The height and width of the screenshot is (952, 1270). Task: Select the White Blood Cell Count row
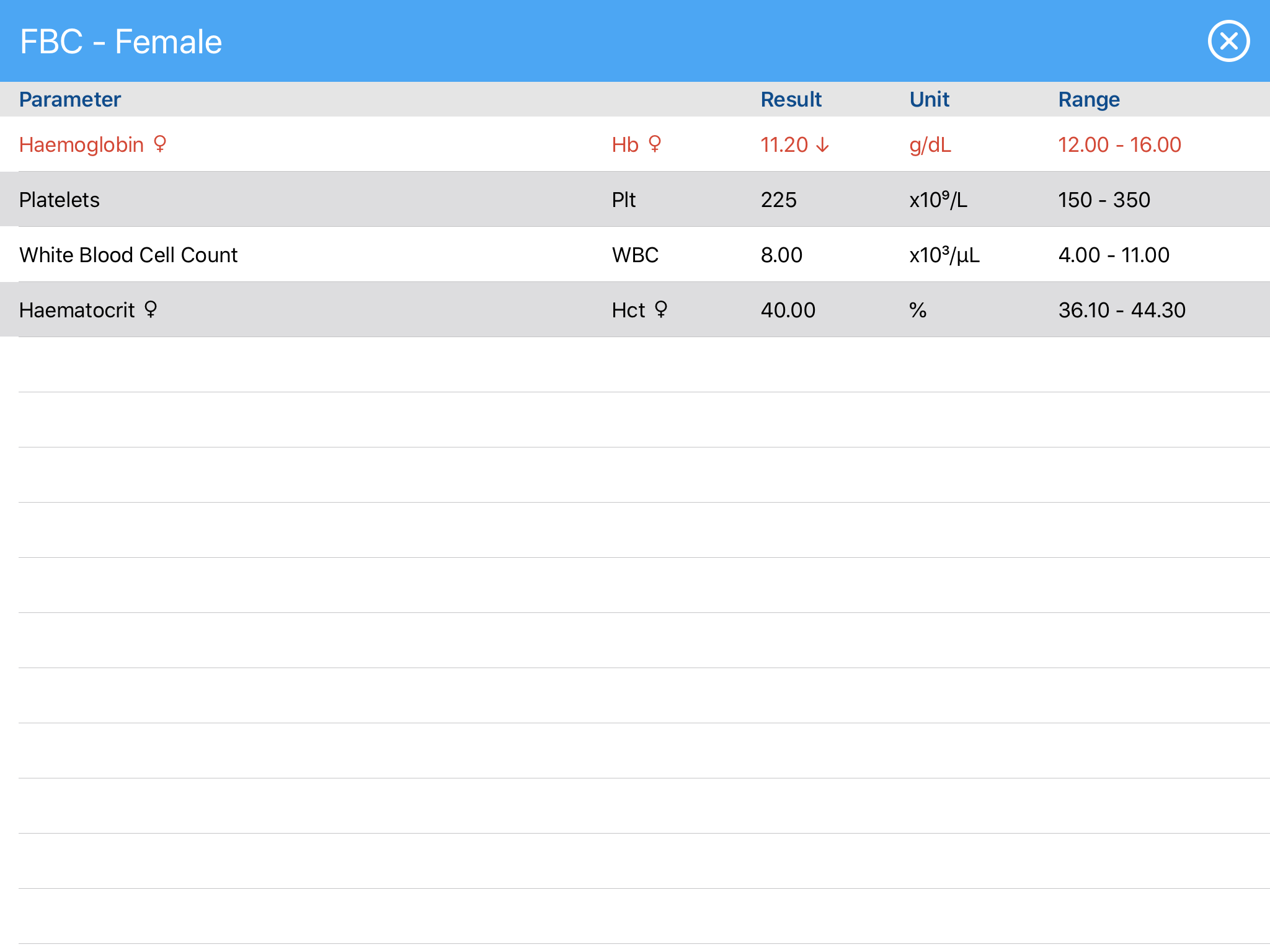[x=128, y=255]
